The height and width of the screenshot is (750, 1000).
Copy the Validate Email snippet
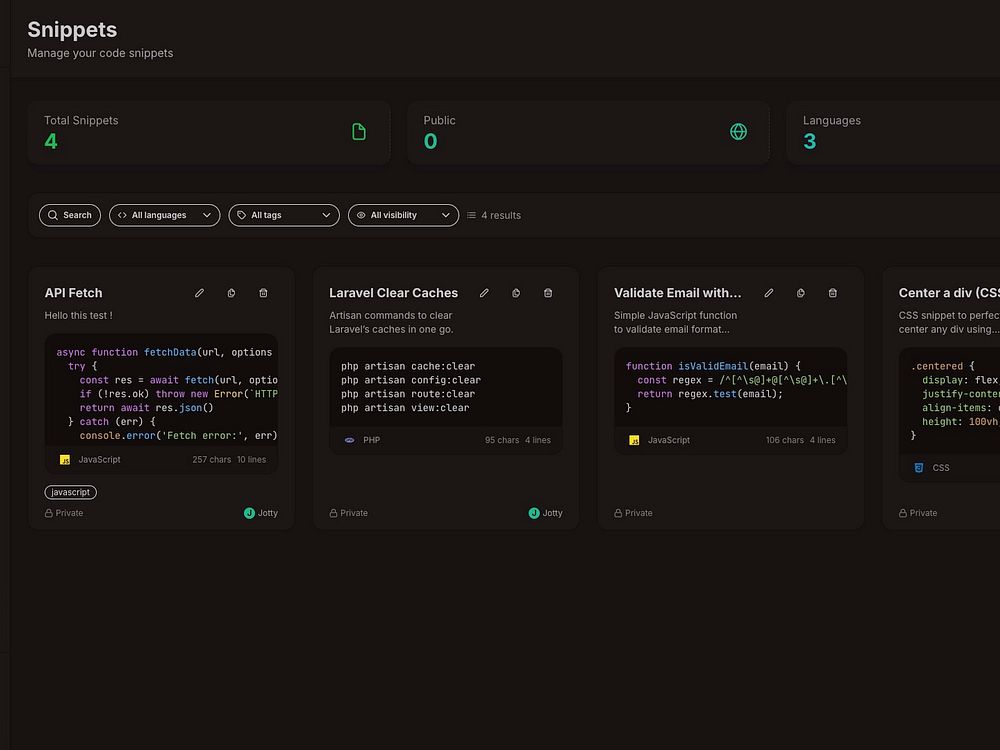coord(801,293)
